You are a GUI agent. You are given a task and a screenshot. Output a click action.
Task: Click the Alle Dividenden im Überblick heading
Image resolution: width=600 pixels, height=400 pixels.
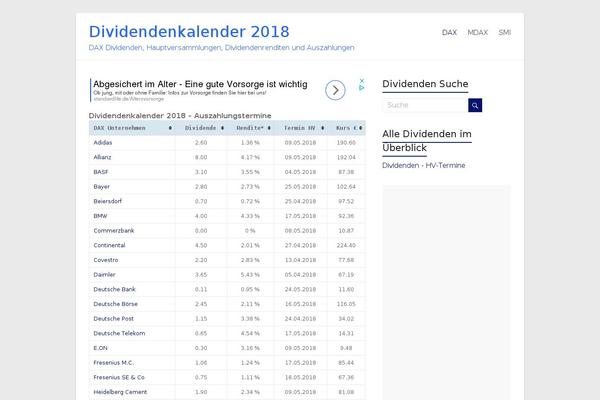[x=427, y=141]
